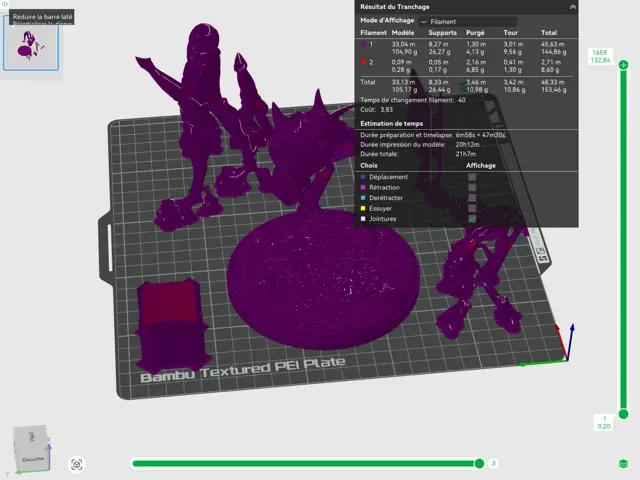Toggle the Rétraction display checkbox
This screenshot has height=480, width=640.
pos(472,187)
